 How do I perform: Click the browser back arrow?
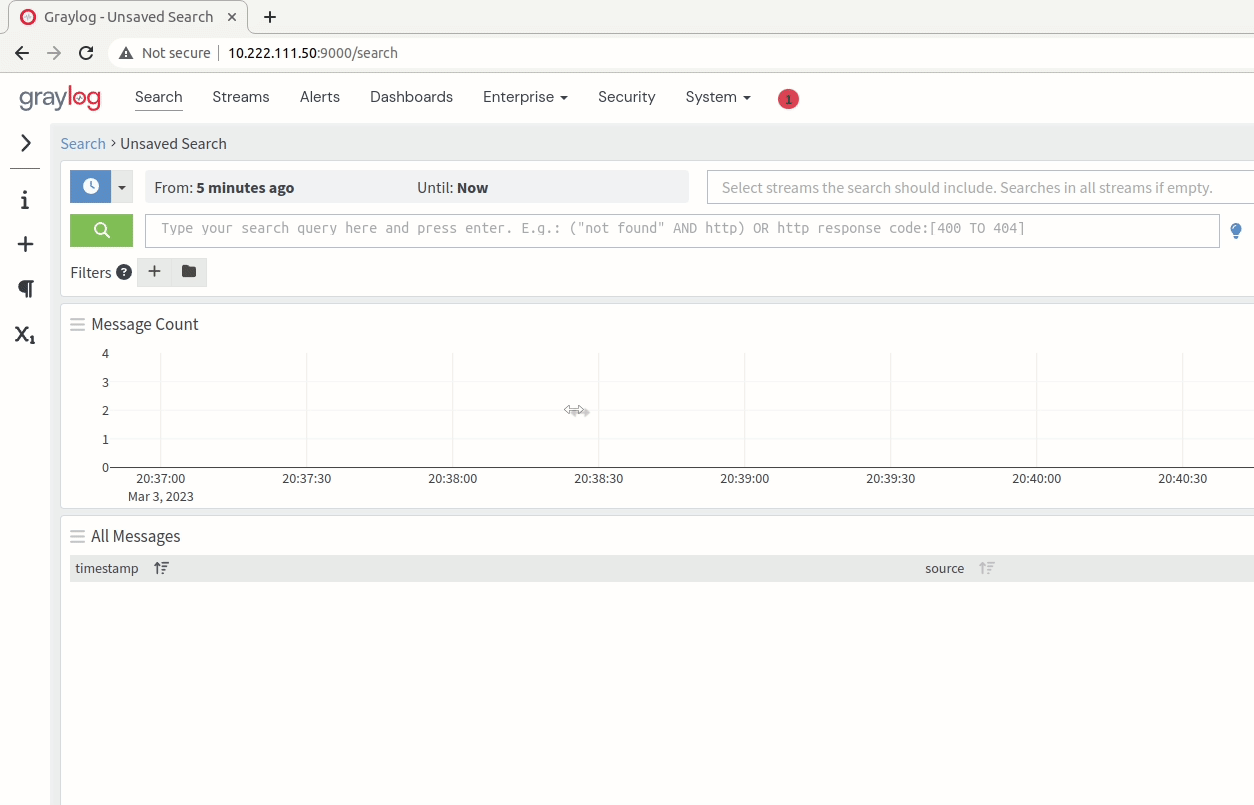(x=22, y=53)
